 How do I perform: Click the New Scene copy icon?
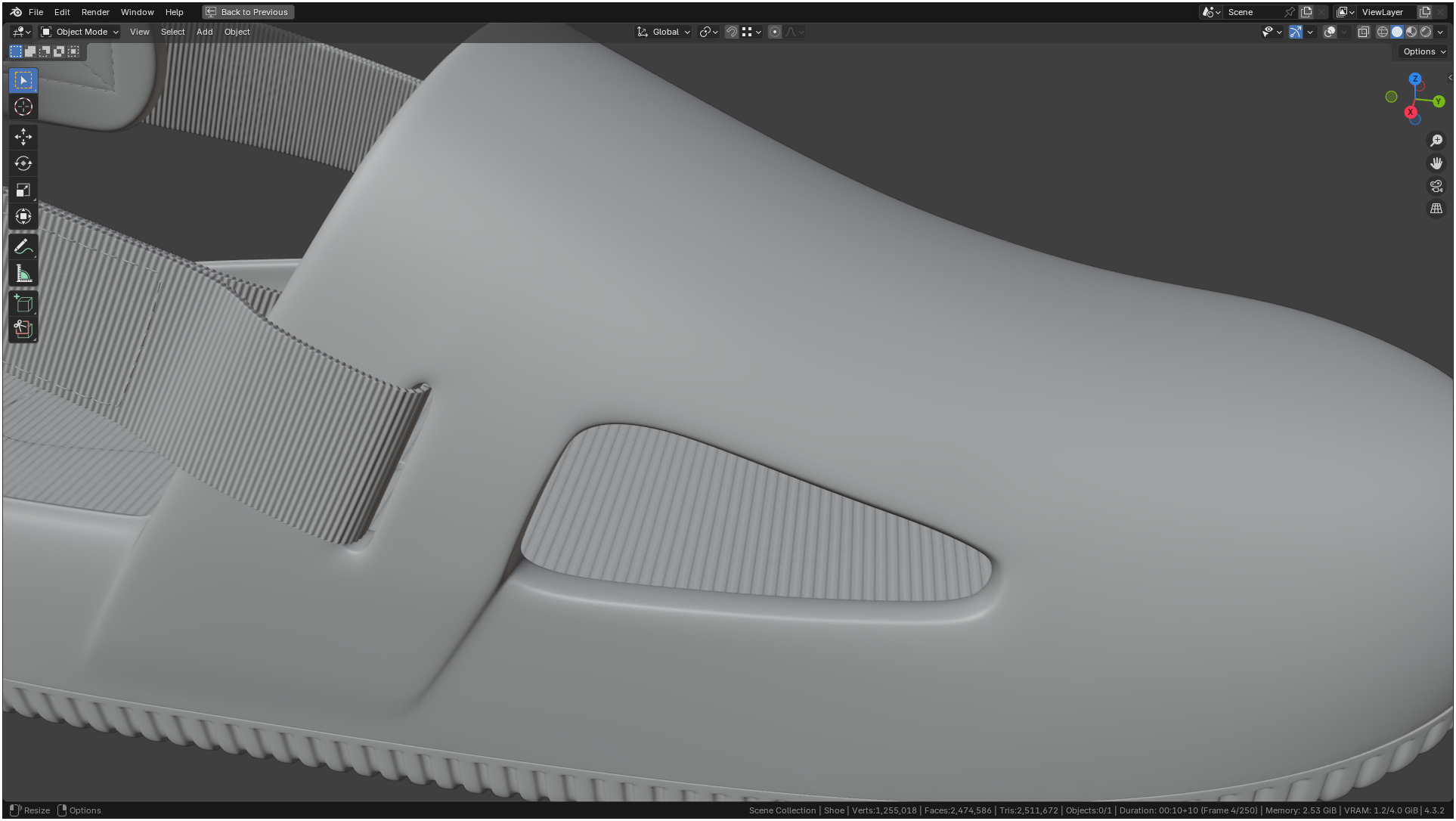click(x=1306, y=12)
